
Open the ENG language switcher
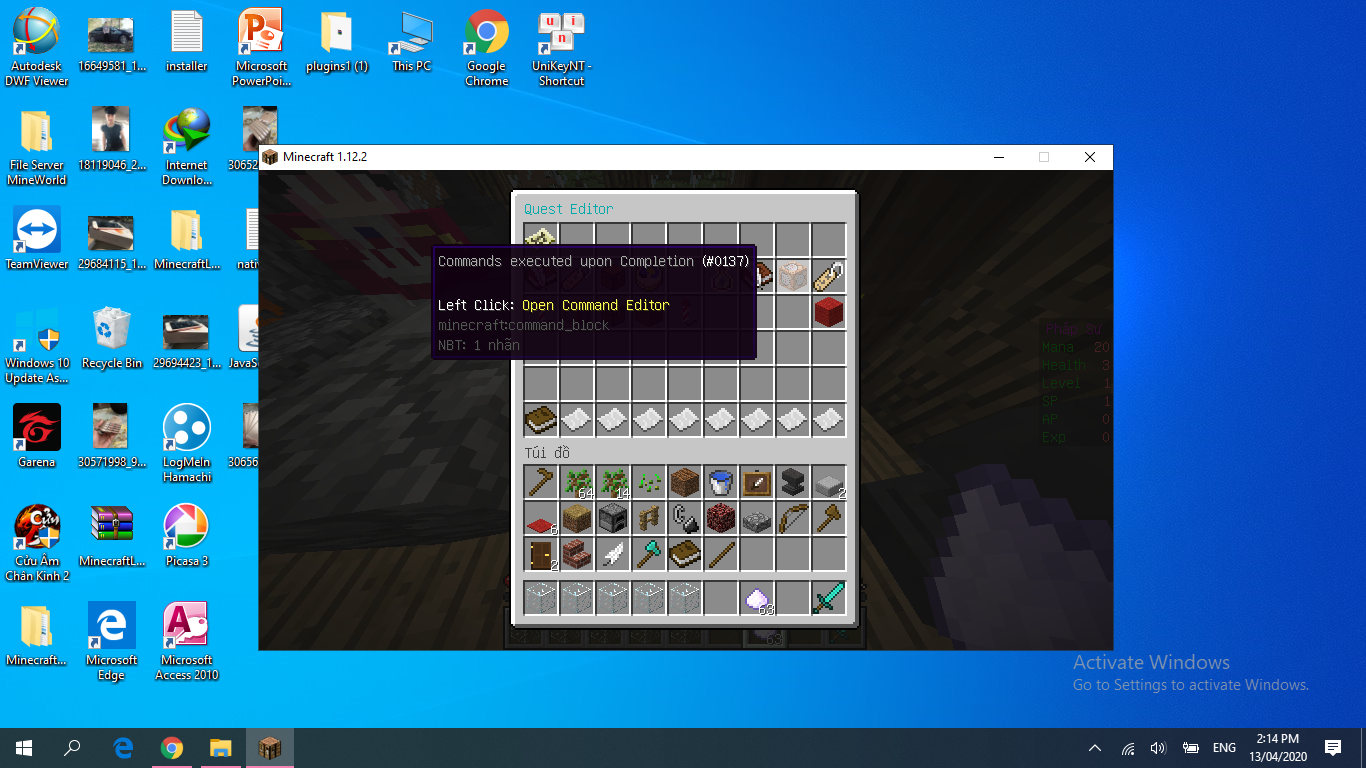(x=1224, y=748)
